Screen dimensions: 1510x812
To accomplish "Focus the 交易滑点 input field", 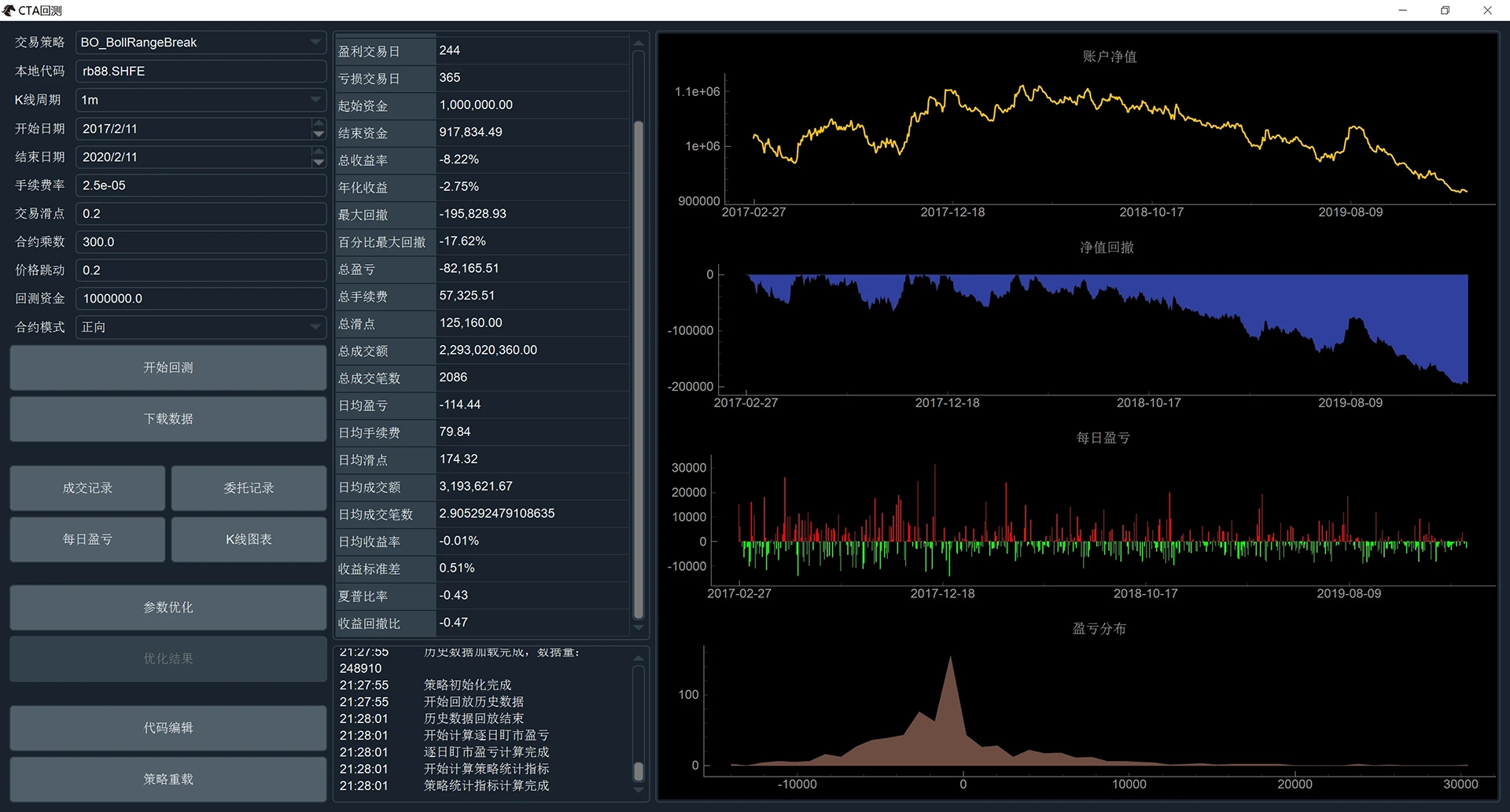I will [201, 214].
